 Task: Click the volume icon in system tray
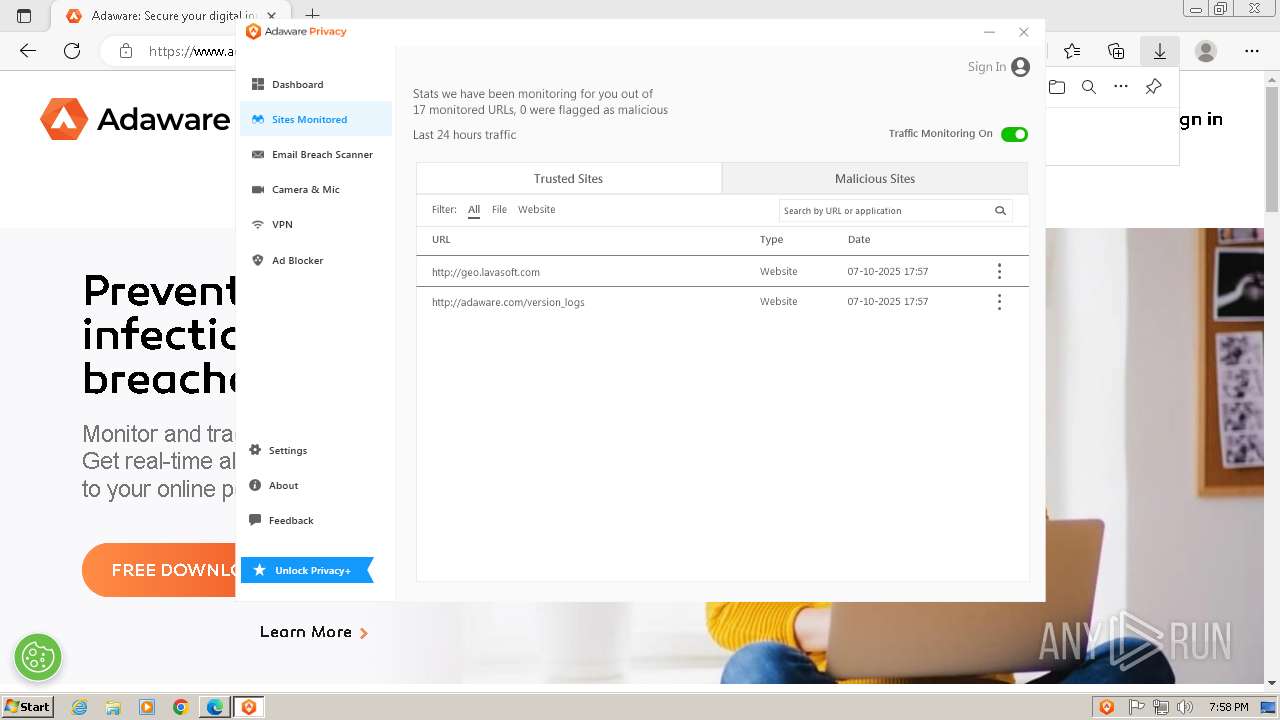point(1185,707)
